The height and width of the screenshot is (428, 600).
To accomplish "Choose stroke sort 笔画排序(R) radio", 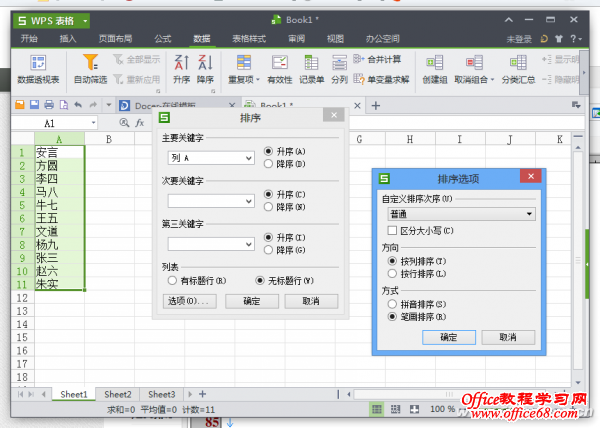I will coord(392,317).
